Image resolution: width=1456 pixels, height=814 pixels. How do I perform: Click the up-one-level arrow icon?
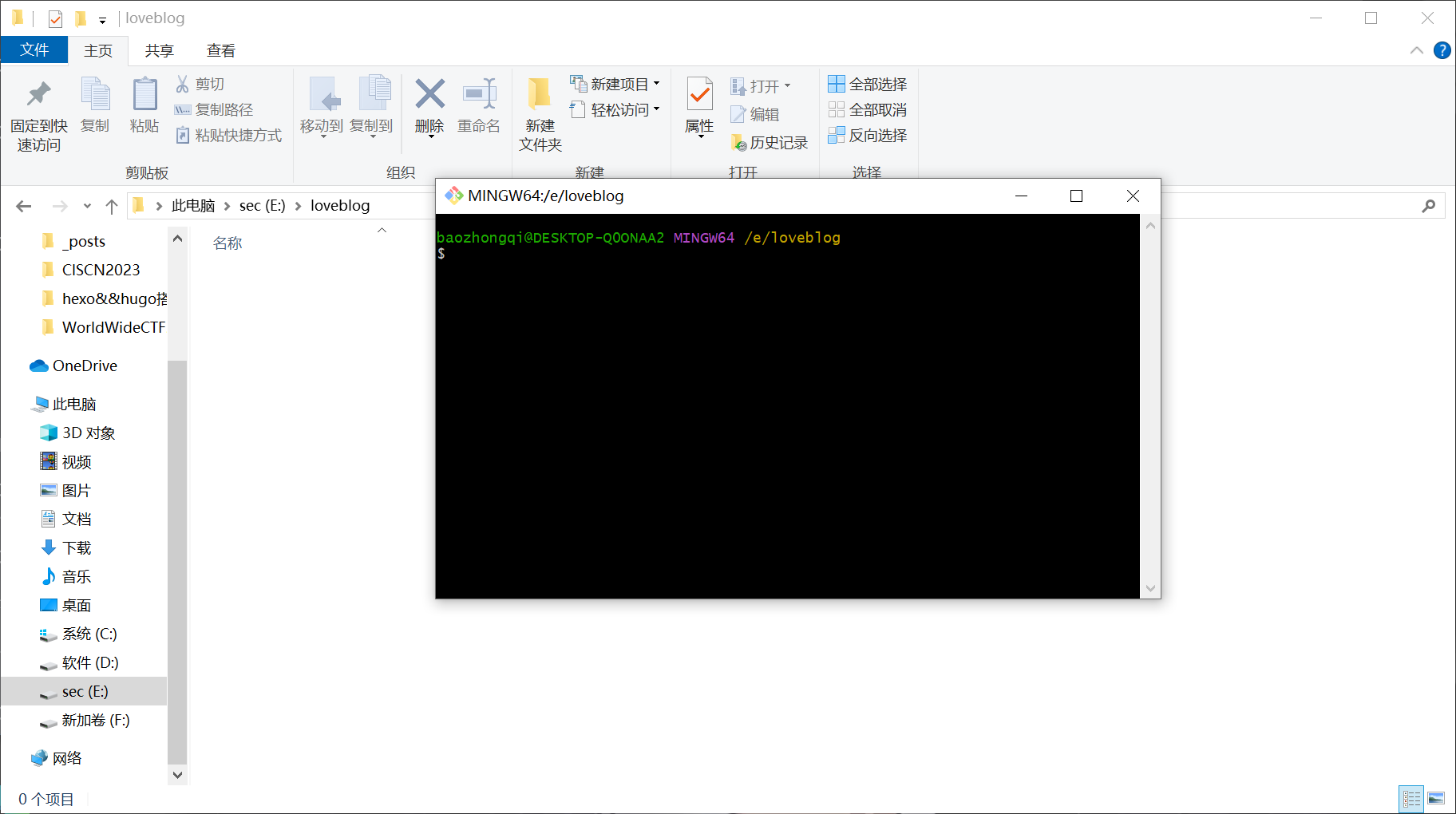[112, 206]
